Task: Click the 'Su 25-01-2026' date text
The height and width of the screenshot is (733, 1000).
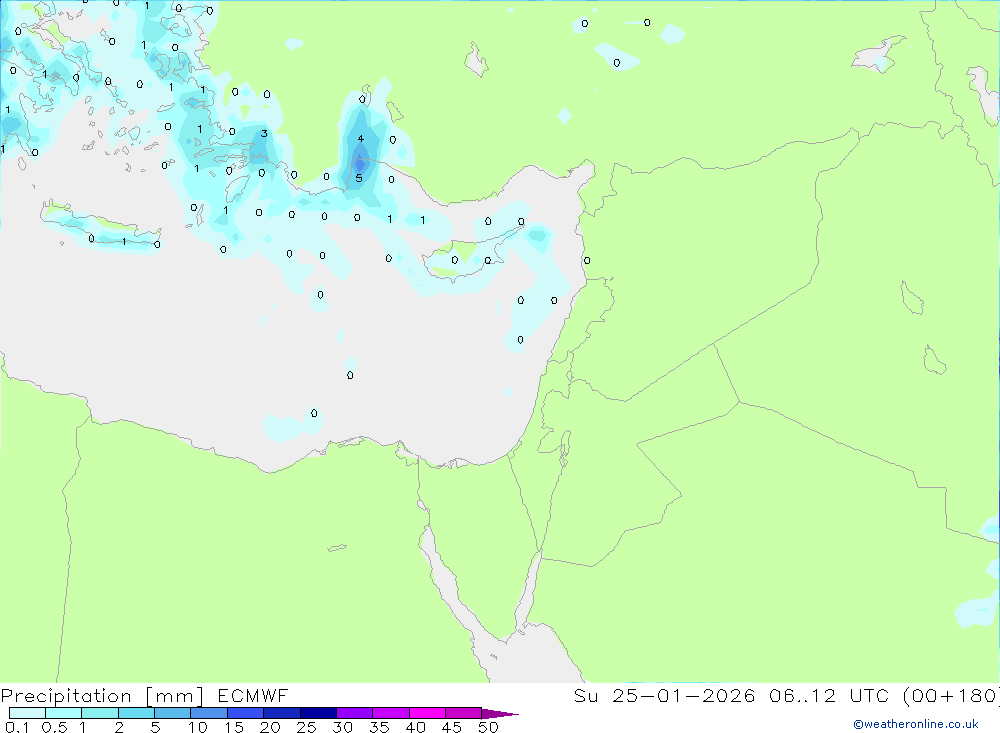Action: (x=664, y=695)
